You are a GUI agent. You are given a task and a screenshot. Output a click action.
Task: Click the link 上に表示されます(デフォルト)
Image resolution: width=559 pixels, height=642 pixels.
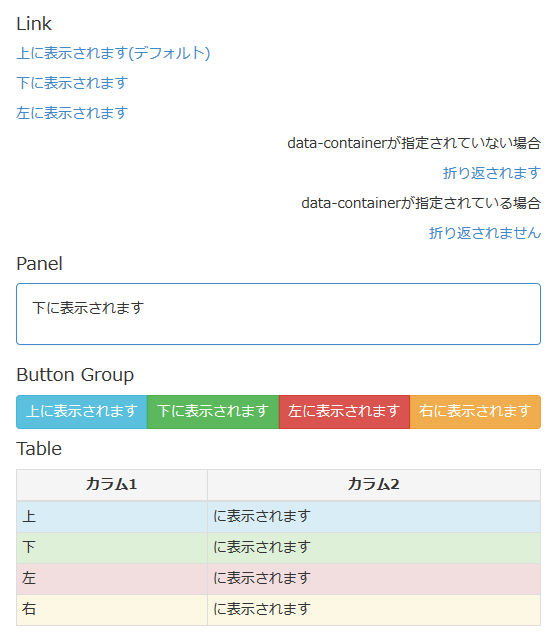point(113,53)
